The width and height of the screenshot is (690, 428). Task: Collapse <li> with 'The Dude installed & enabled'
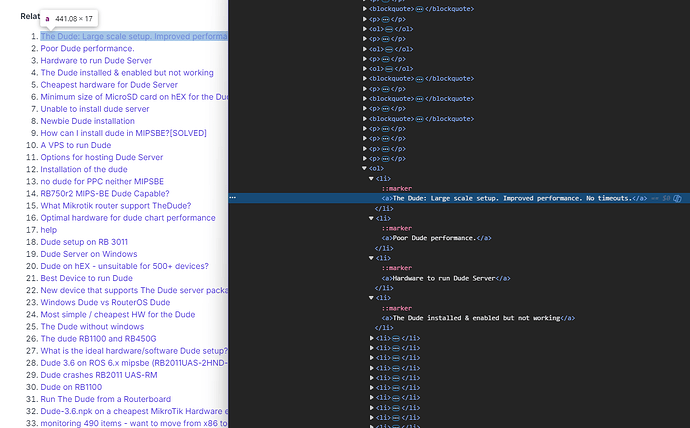[371, 298]
